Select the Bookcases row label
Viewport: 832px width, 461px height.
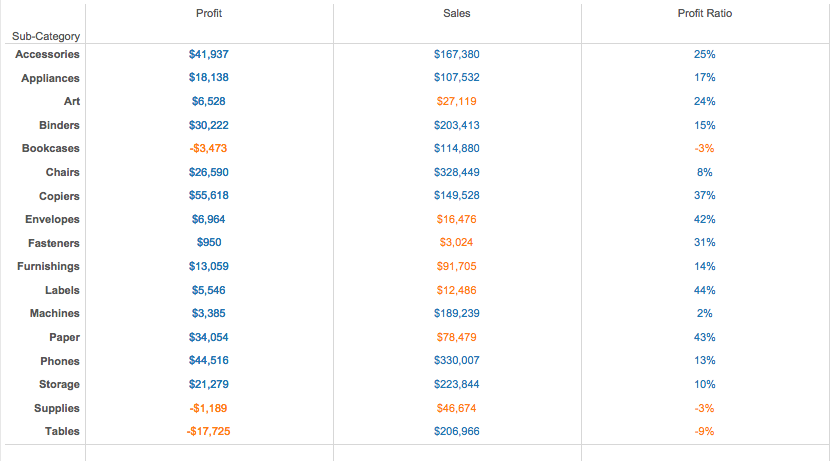pyautogui.click(x=51, y=148)
